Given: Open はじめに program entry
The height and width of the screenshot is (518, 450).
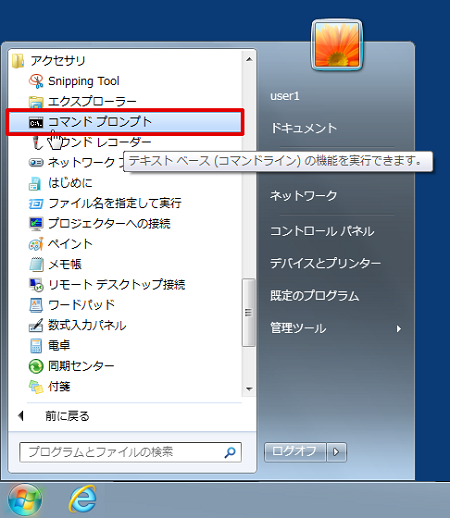Looking at the screenshot, I should pos(70,183).
